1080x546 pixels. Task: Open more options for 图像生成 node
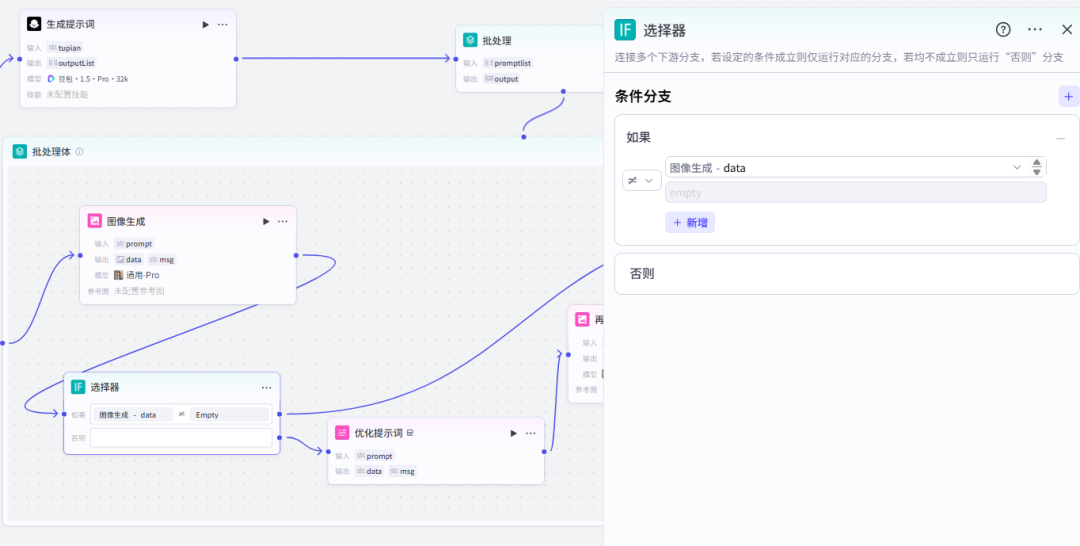(282, 222)
